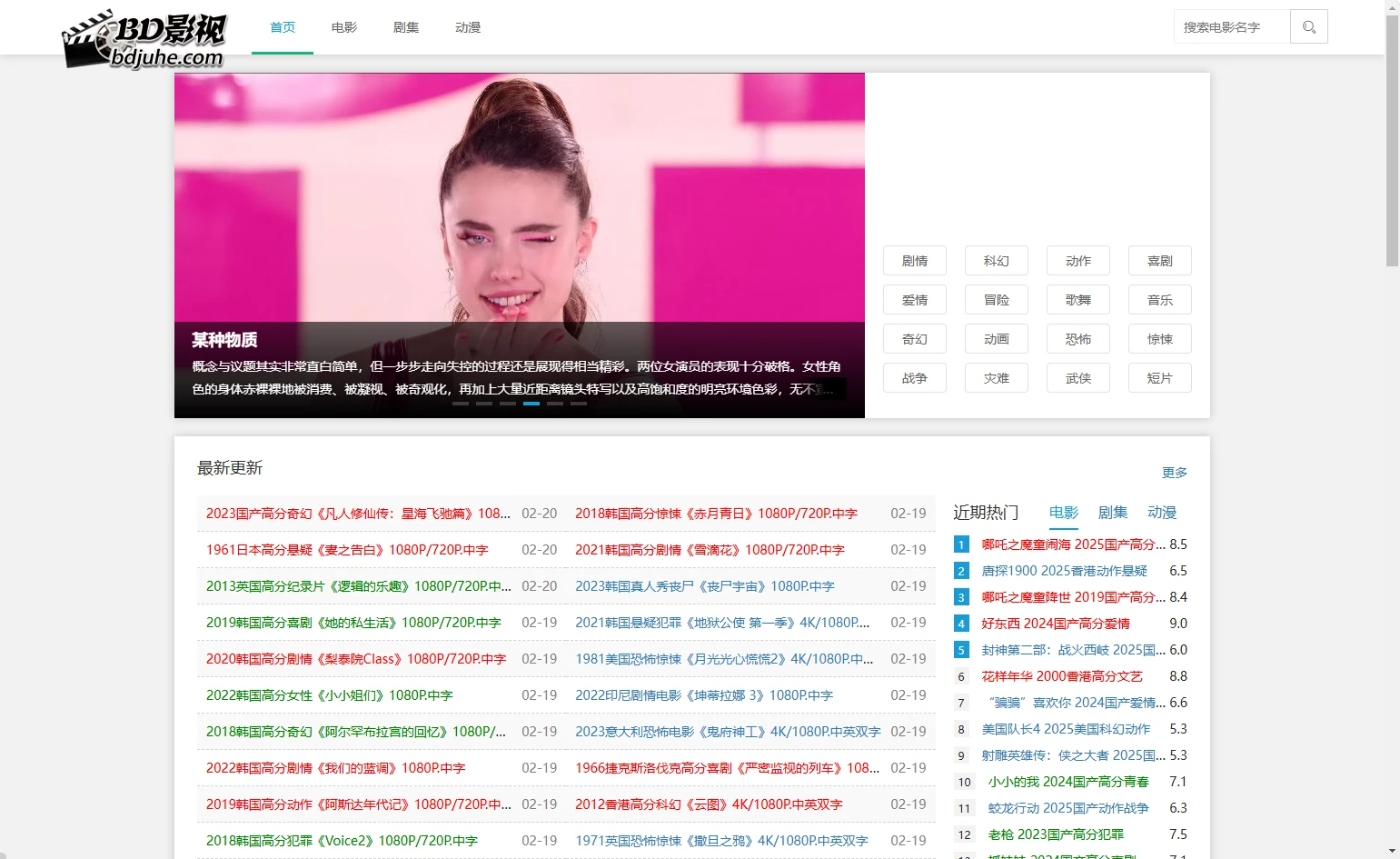
Task: Click rank badge number 1 in hot list
Action: pos(961,544)
